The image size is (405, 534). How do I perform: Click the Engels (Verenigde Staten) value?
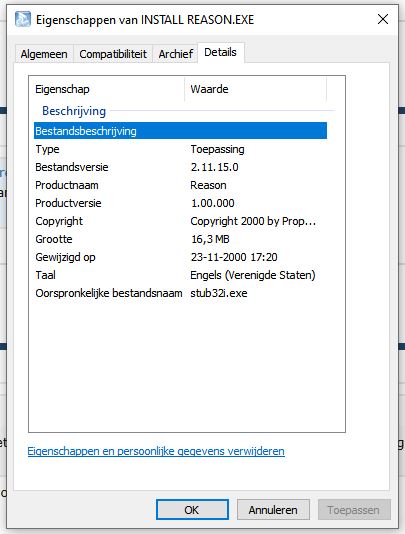coord(253,275)
